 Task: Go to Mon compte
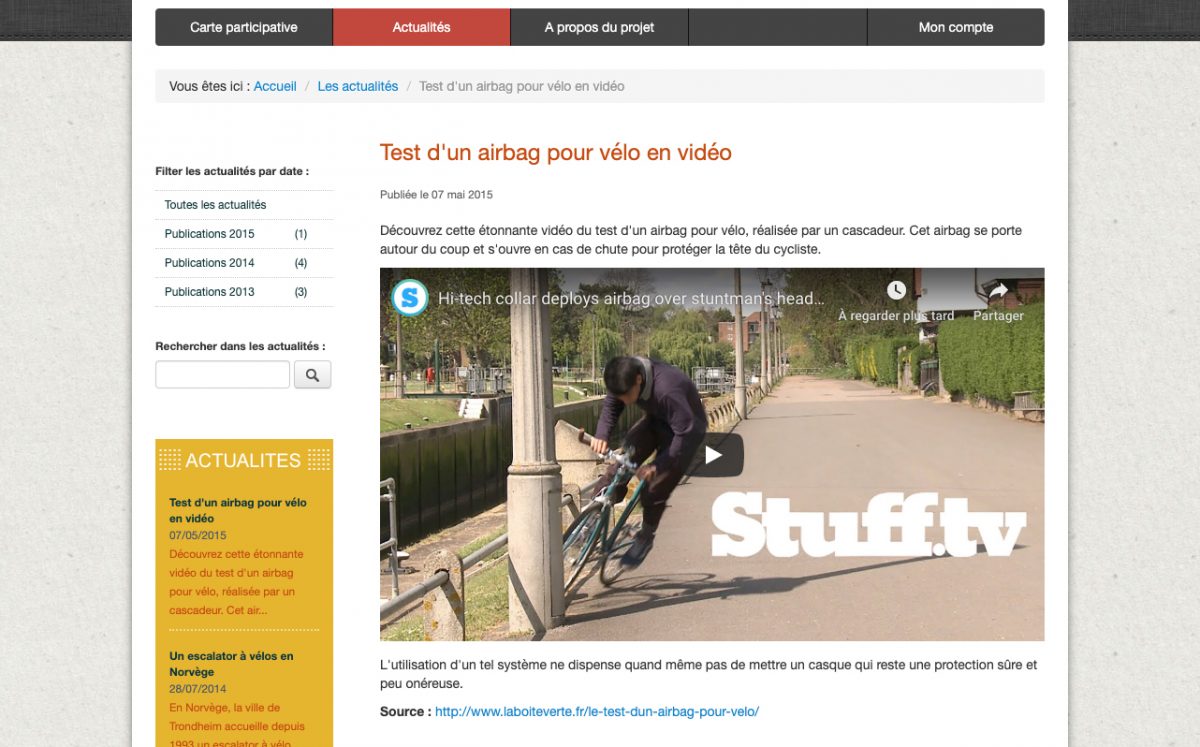click(x=956, y=27)
